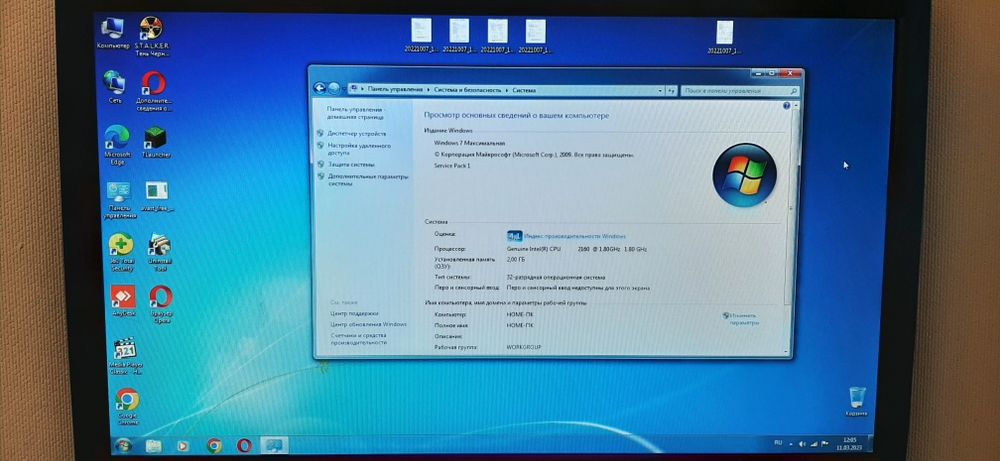Select the third 20221007 desktop file
This screenshot has height=461, width=1000.
497,36
